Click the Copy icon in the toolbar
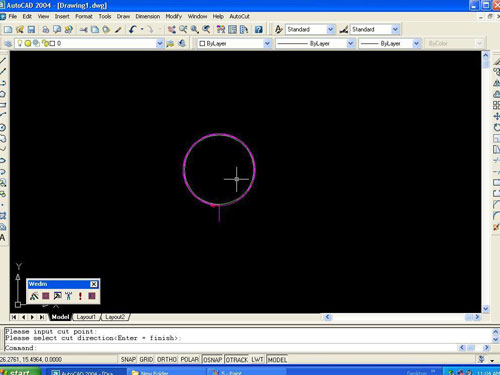This screenshot has width=500, height=375. click(95, 30)
